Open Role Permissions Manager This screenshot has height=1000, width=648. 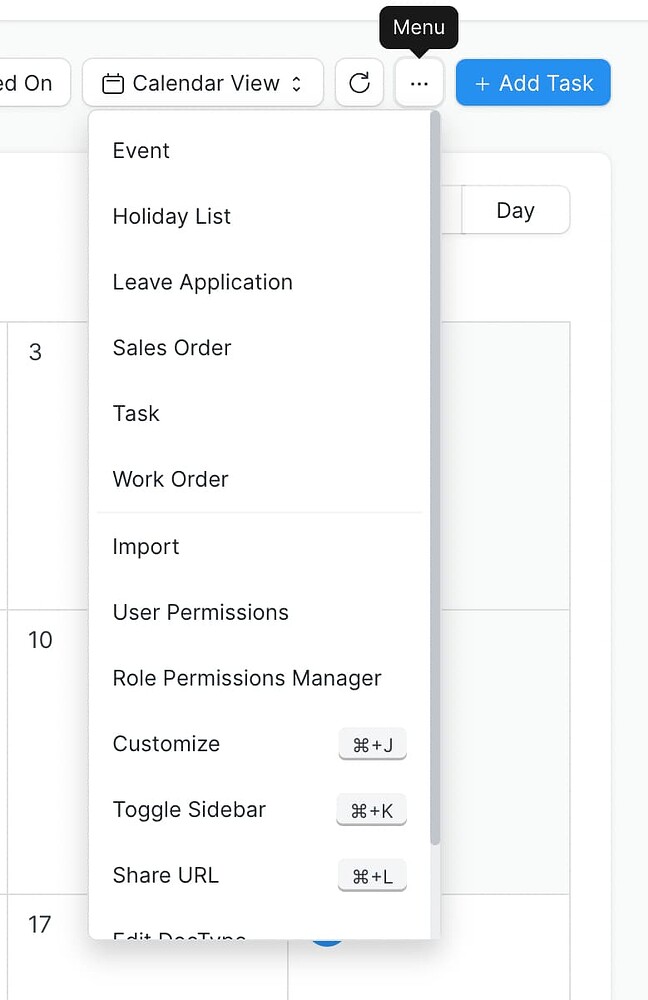pyautogui.click(x=247, y=678)
